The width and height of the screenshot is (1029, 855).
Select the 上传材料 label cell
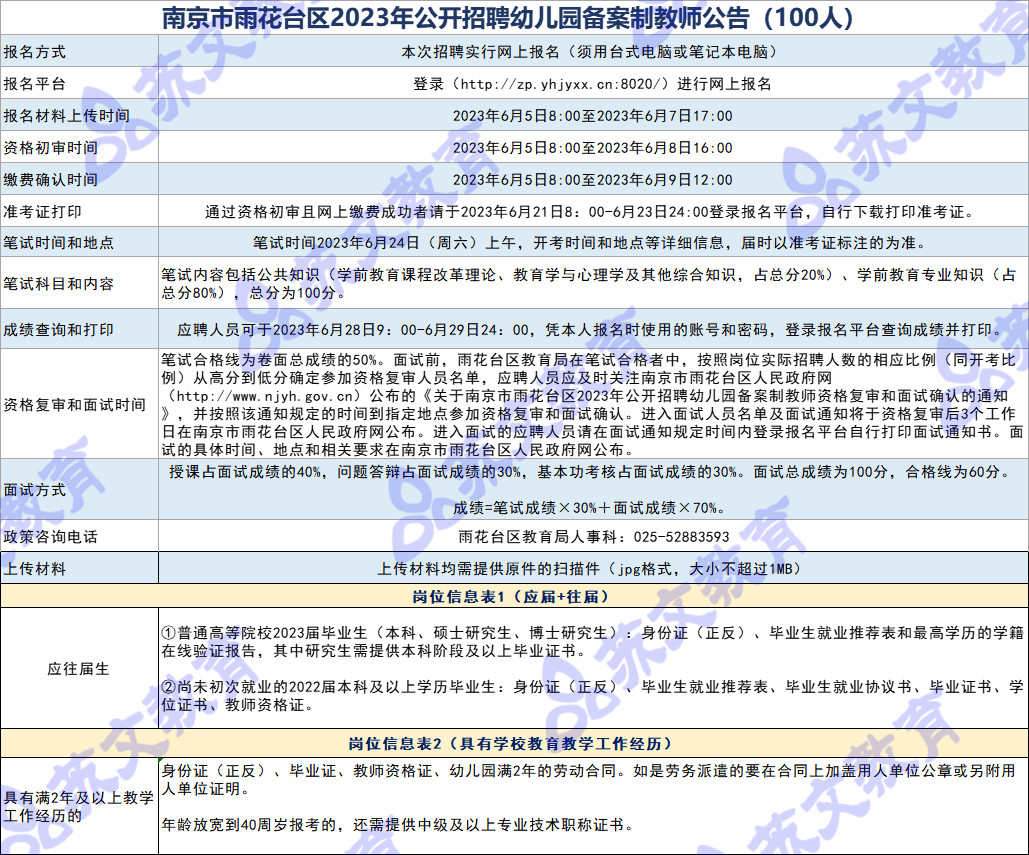79,568
